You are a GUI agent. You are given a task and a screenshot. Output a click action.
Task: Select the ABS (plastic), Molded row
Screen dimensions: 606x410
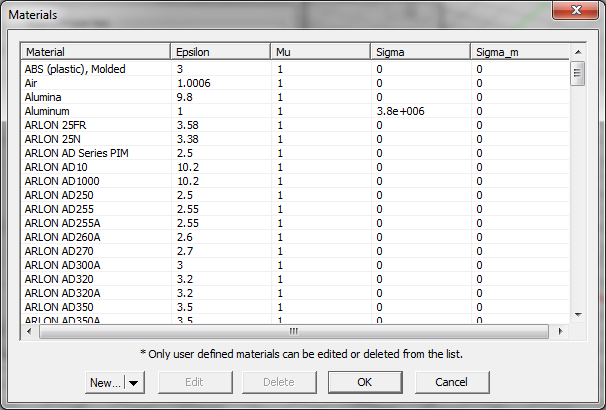click(295, 69)
